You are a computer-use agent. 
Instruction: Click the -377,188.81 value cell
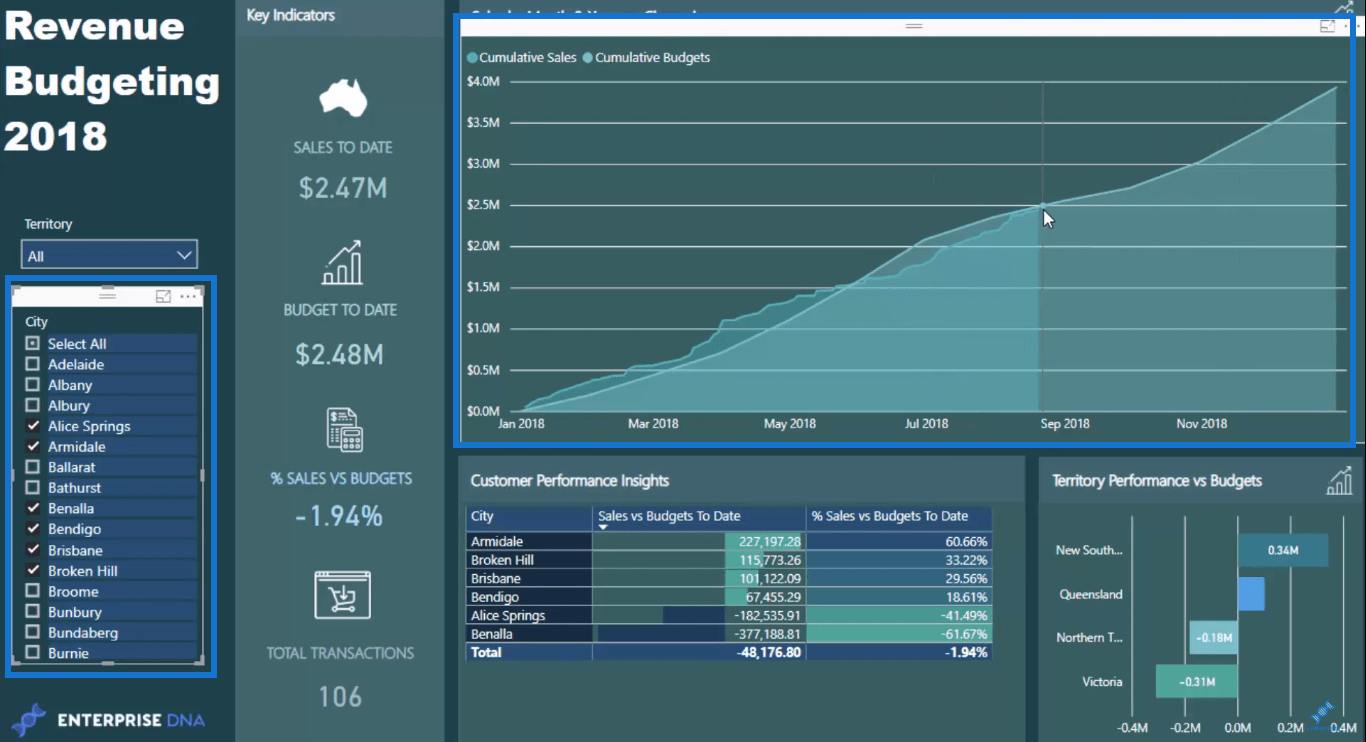(699, 634)
